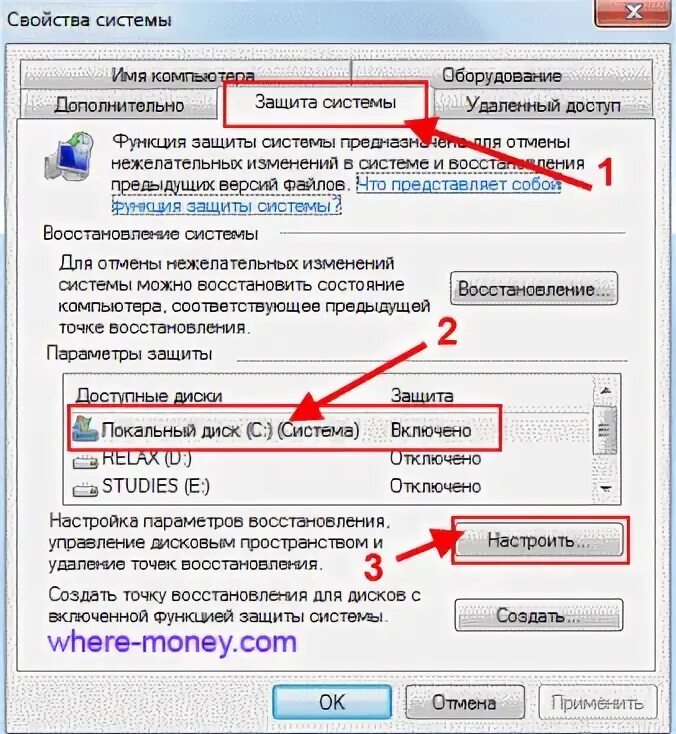Click the Local Disk C: drive icon

85,430
